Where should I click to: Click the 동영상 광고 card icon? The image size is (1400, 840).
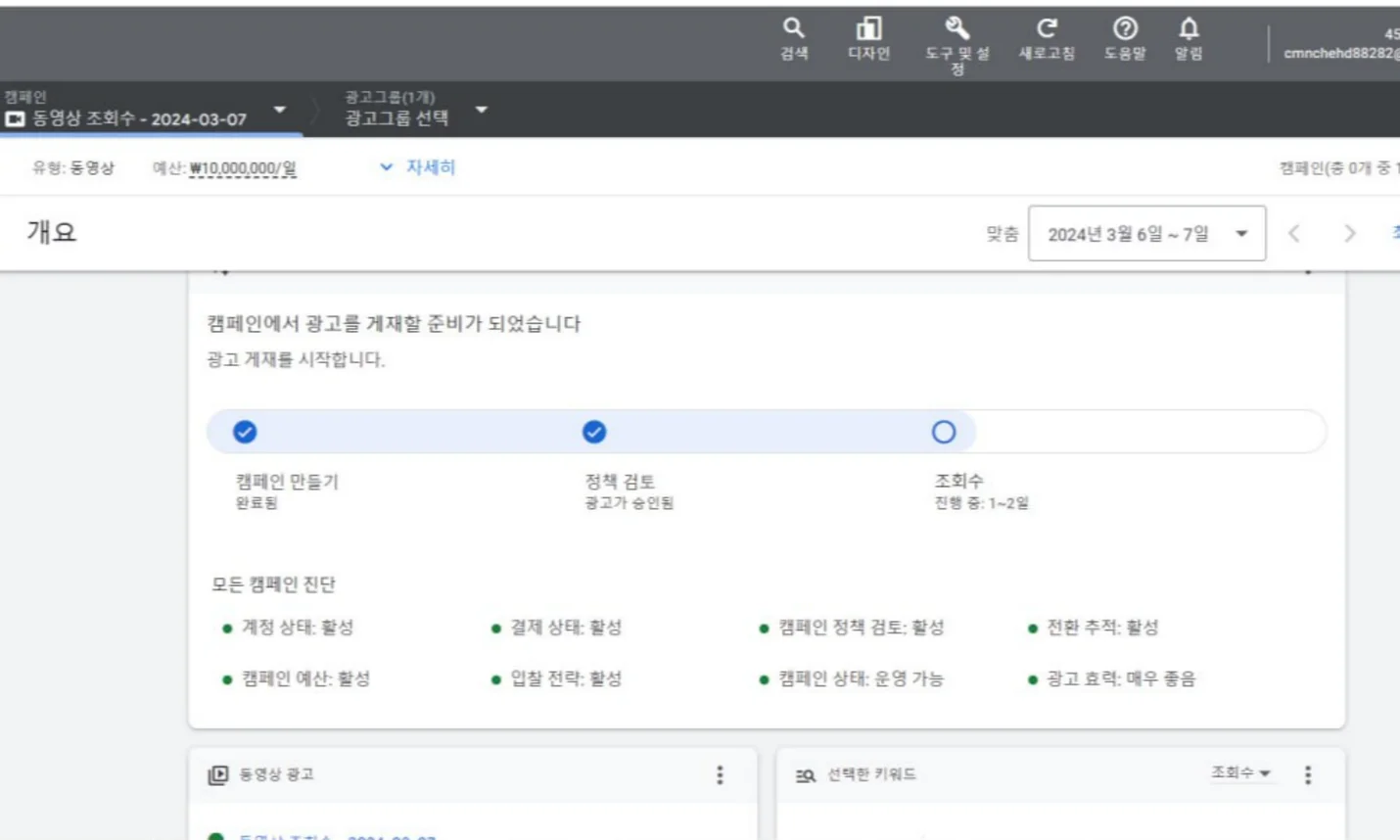(218, 774)
